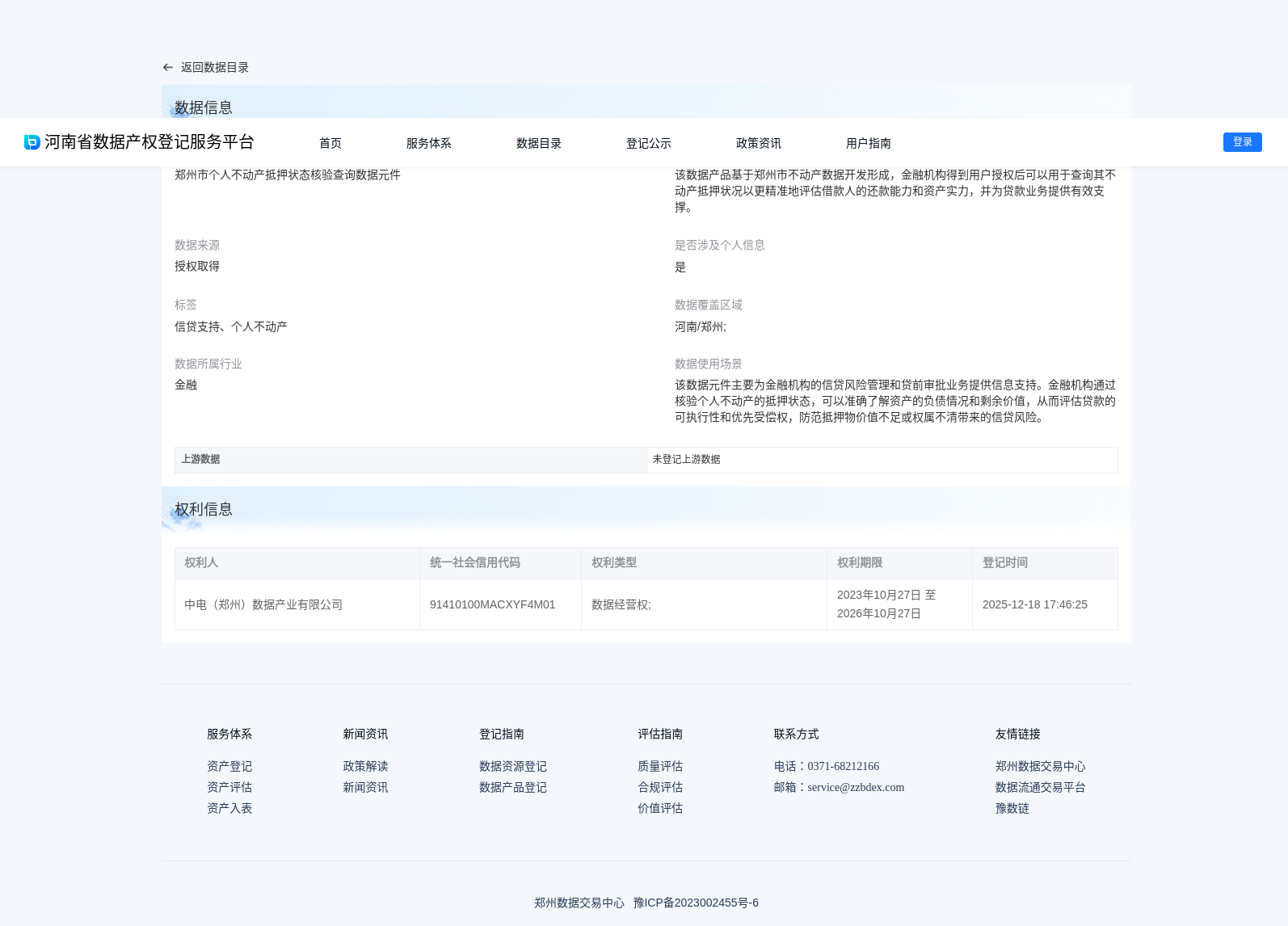The image size is (1288, 926).
Task: Click the 数据使用场景 label
Action: tap(709, 364)
